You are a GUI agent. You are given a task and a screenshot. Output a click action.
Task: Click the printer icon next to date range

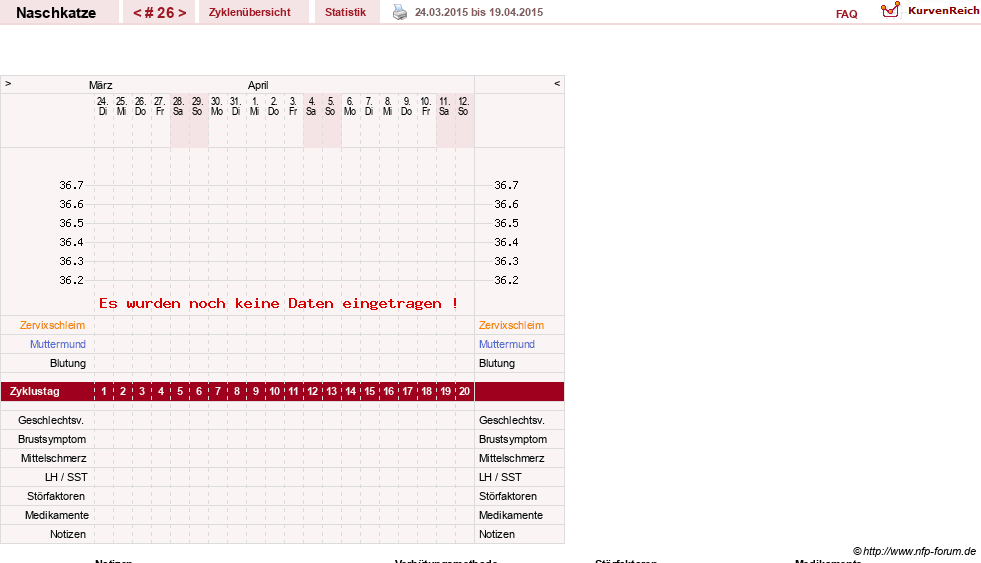400,12
